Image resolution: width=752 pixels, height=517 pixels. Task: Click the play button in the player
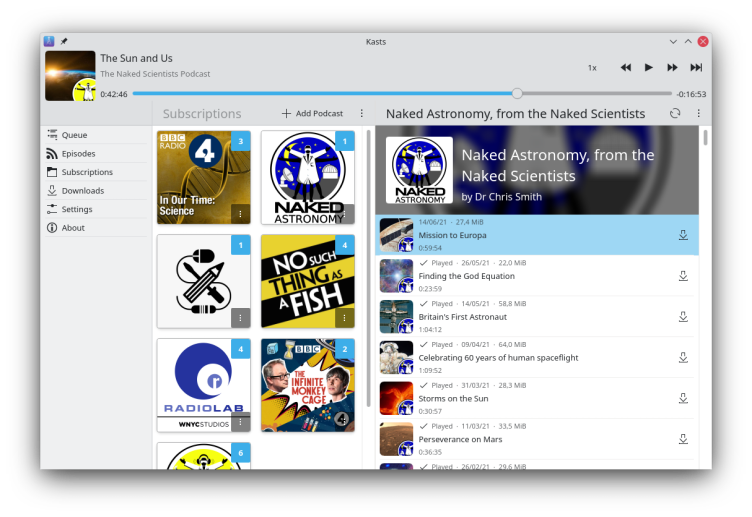(649, 68)
